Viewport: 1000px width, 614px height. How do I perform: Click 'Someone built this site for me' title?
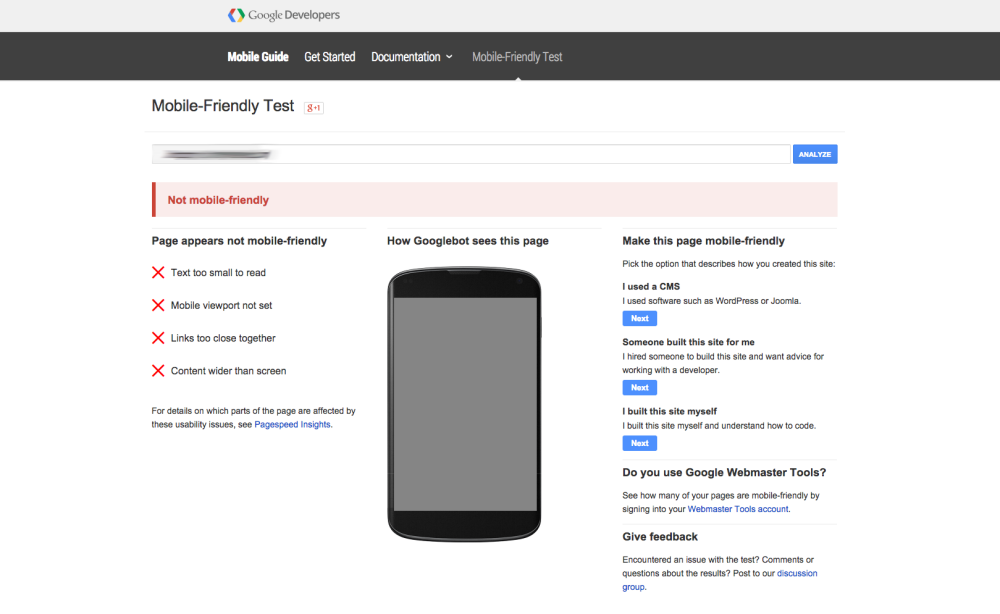688,342
